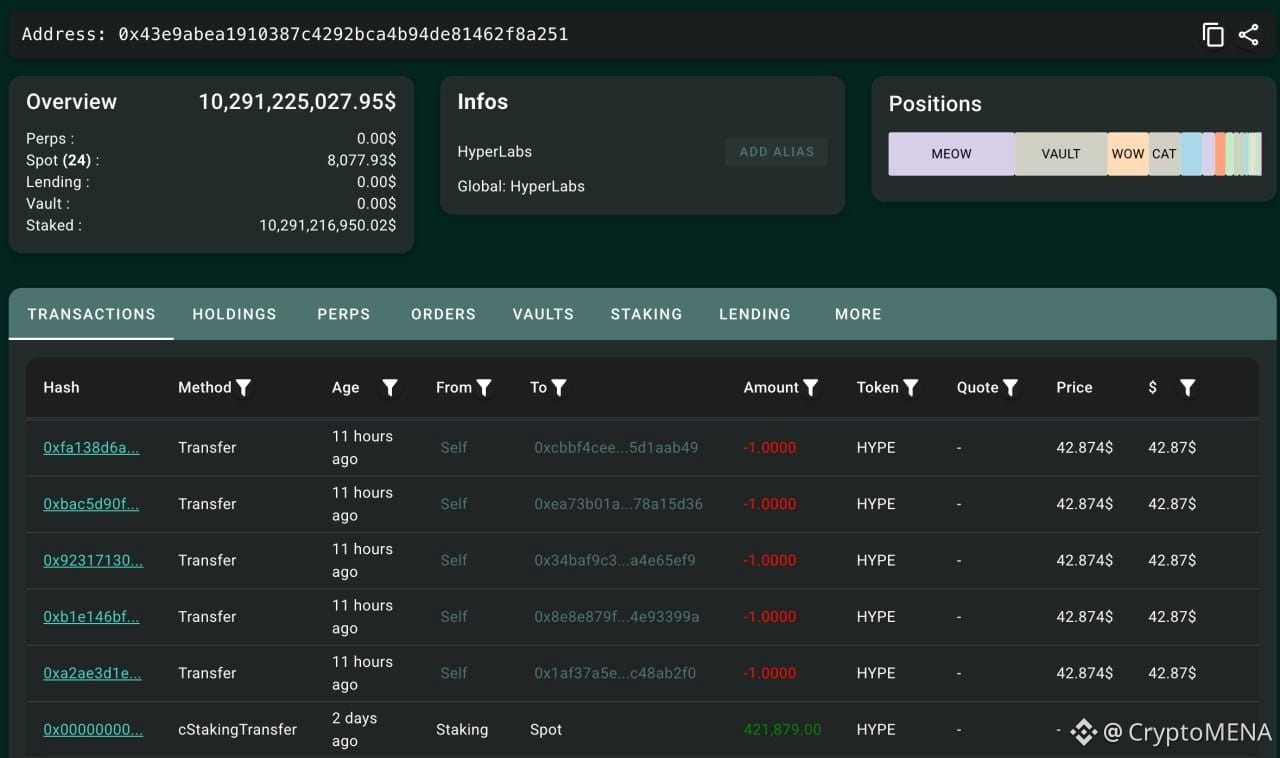
Task: Click the Add Alias button
Action: (x=777, y=152)
